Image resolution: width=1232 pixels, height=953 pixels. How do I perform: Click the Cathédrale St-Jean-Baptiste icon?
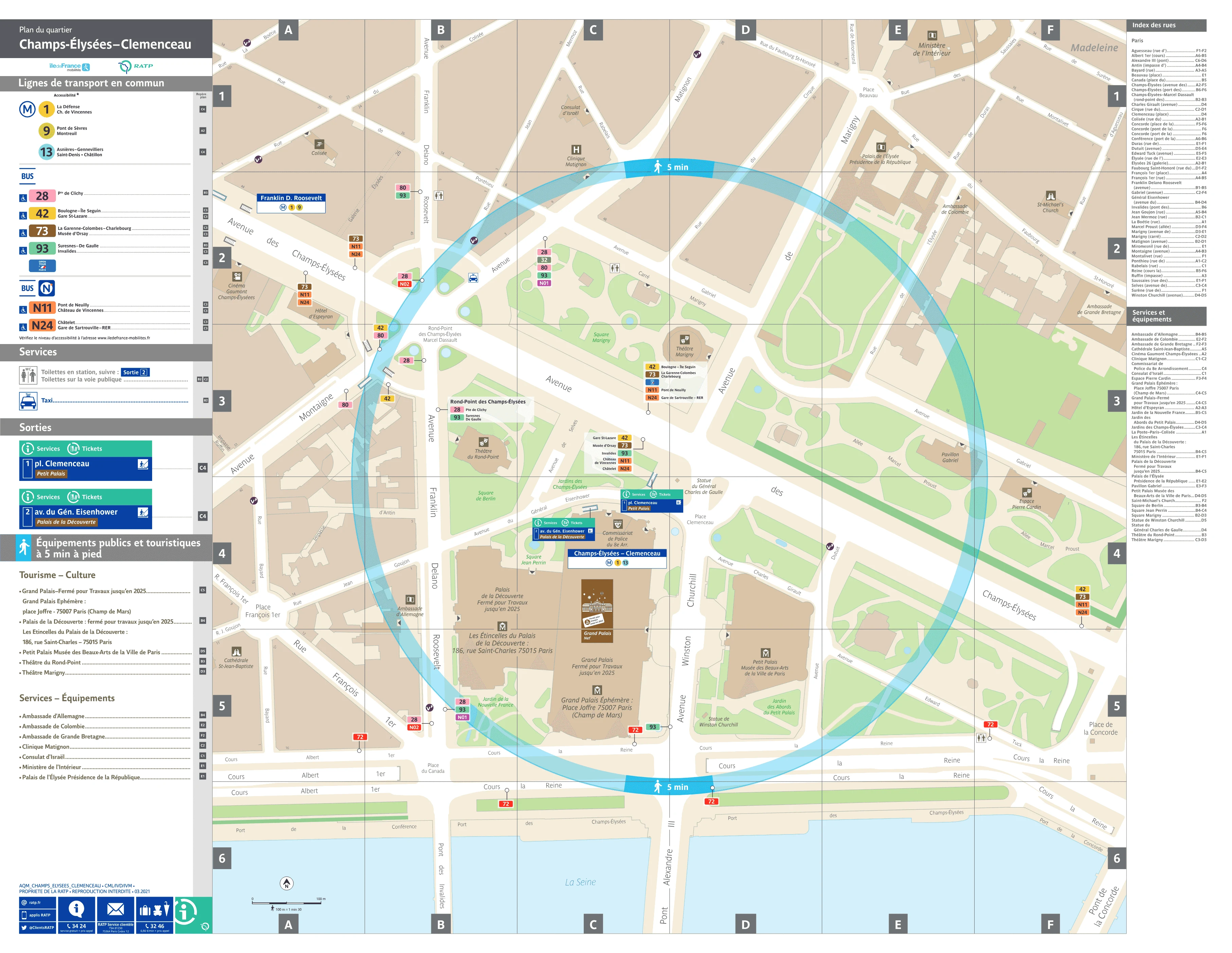236,652
